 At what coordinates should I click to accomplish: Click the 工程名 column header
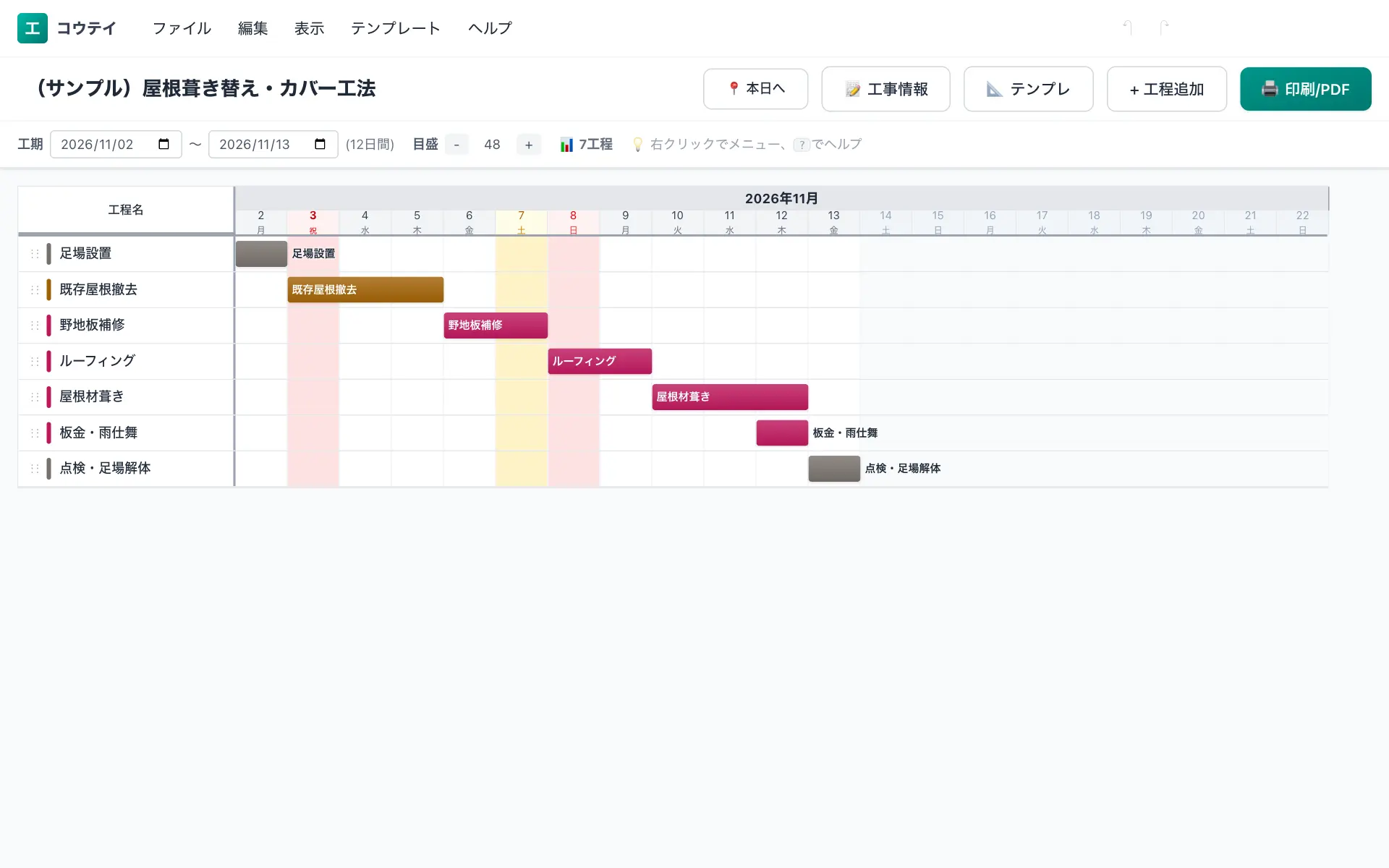pos(126,210)
